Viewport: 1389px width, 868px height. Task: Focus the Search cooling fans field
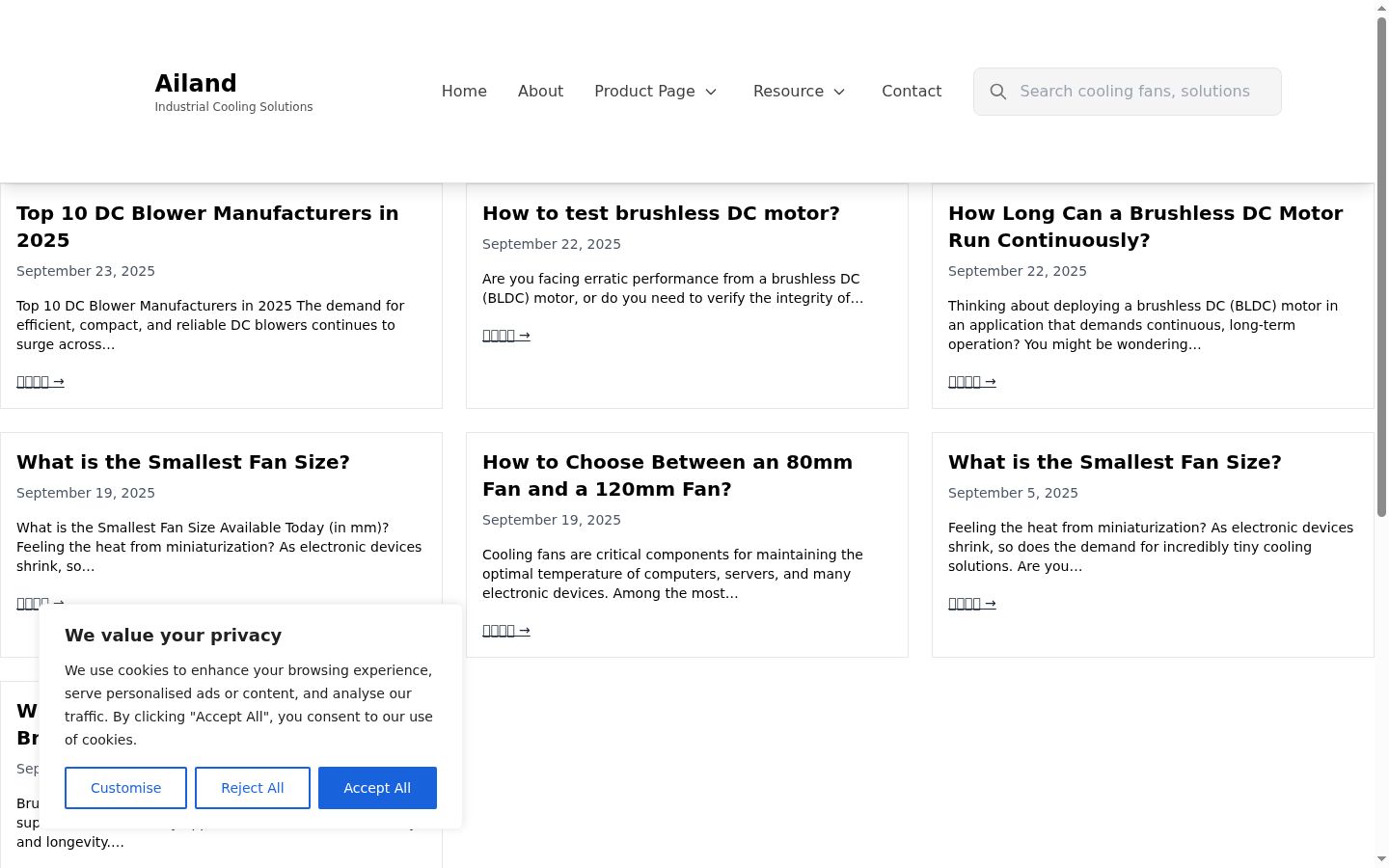coord(1128,92)
